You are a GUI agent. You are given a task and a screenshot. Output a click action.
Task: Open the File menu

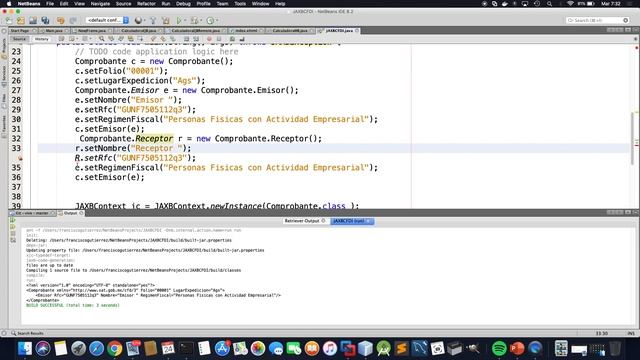[x=50, y=4]
